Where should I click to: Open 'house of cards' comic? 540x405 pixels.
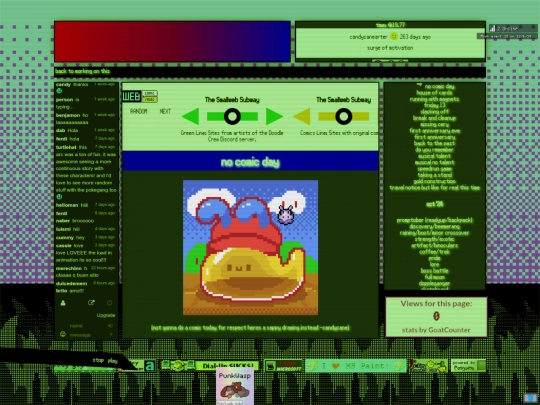(434, 93)
